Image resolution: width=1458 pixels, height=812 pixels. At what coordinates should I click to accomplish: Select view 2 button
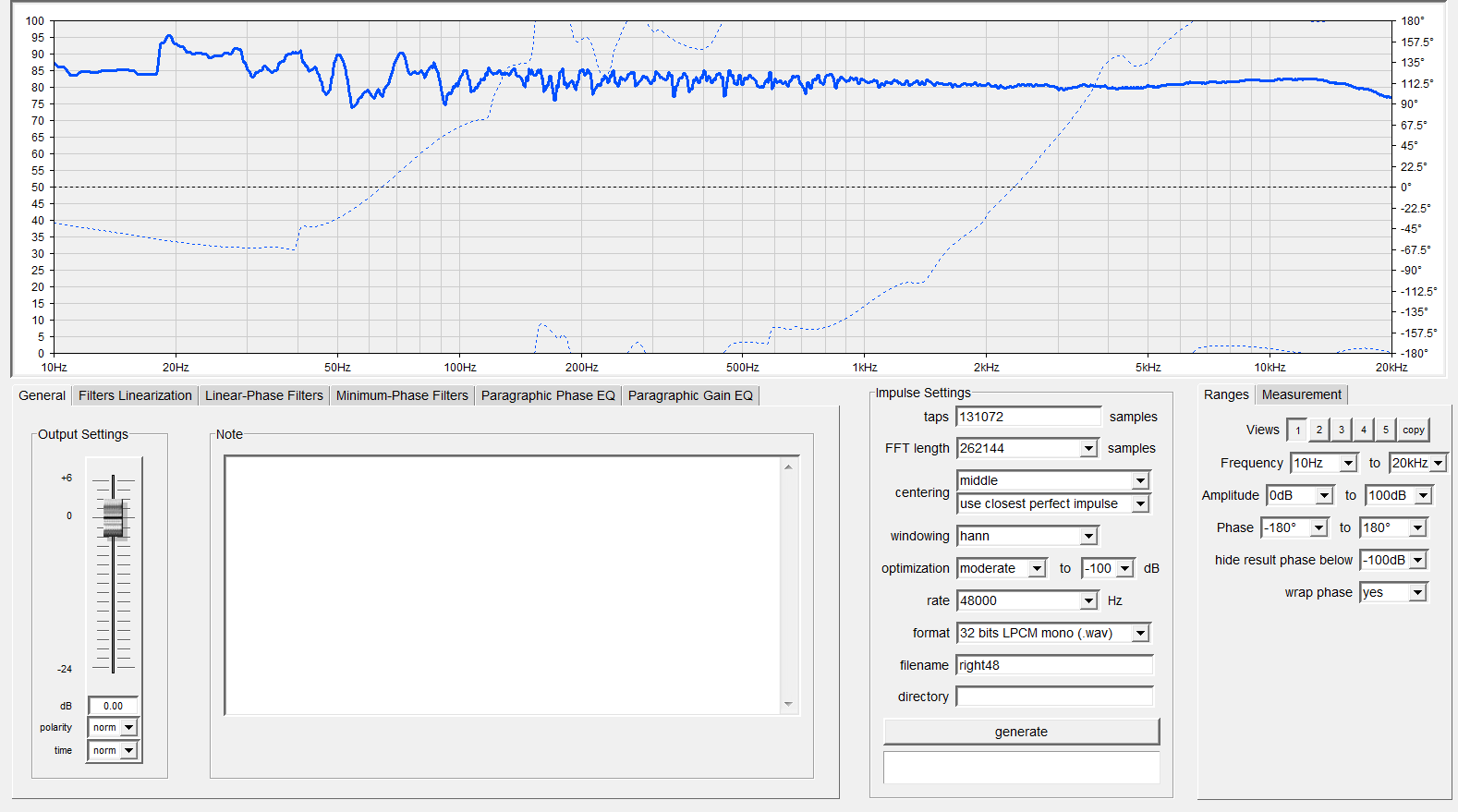(1319, 430)
